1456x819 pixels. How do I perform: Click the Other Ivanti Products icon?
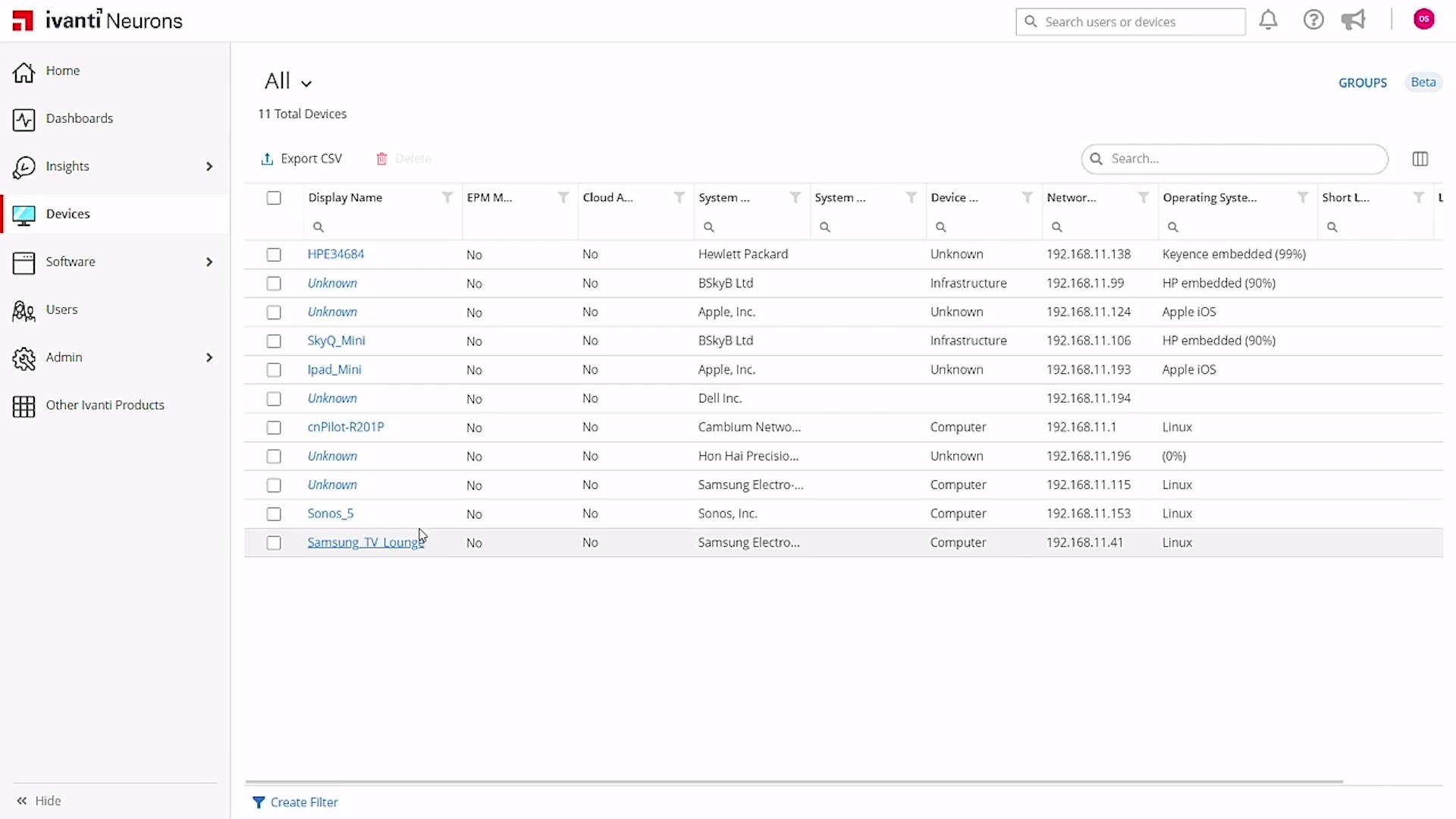tap(25, 406)
